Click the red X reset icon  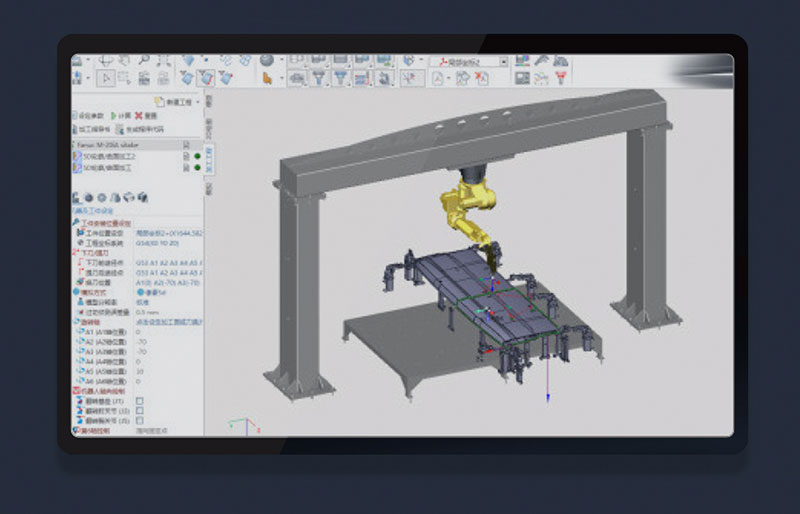(x=139, y=116)
